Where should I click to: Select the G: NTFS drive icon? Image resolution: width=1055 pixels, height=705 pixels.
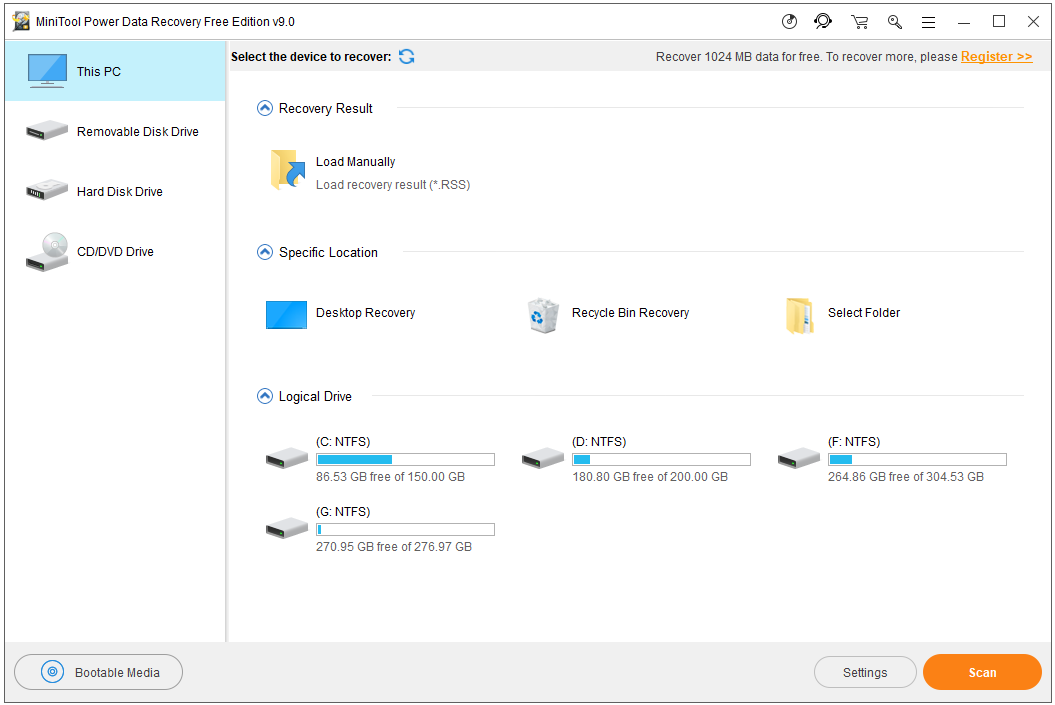click(287, 528)
